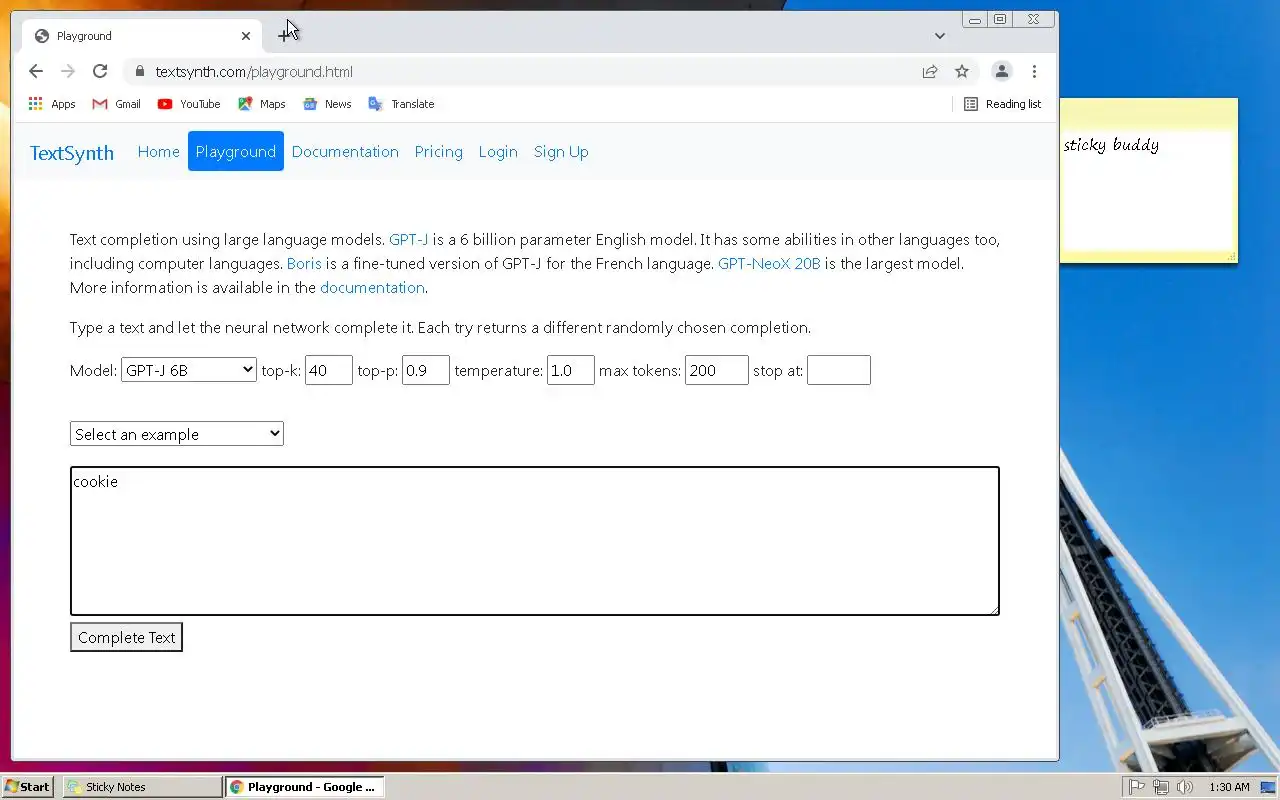Bookmark this page with the star icon
The image size is (1280, 800).
962,71
